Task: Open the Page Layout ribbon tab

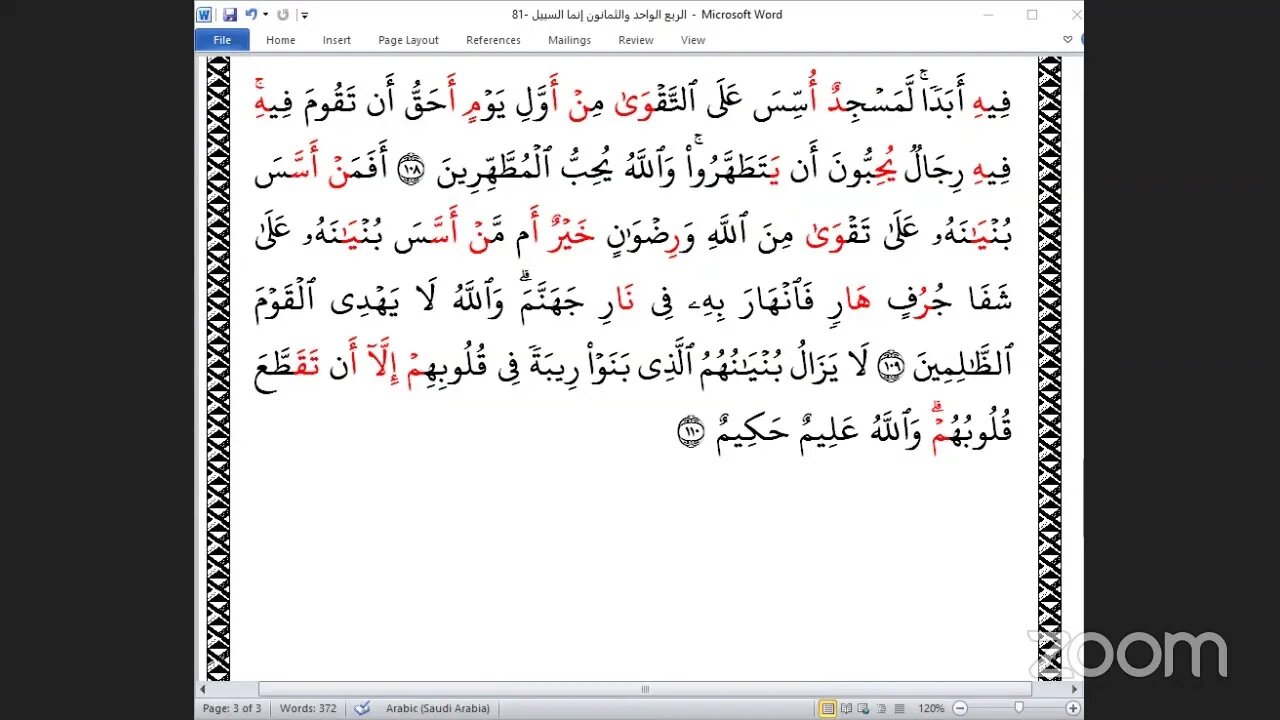Action: [408, 40]
